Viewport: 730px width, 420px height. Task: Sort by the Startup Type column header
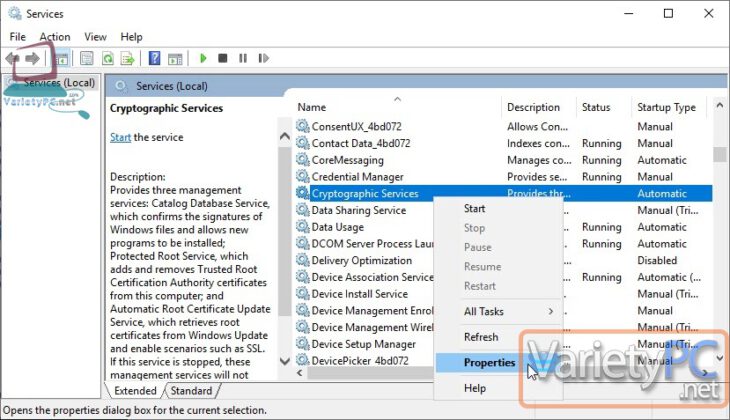(x=666, y=107)
